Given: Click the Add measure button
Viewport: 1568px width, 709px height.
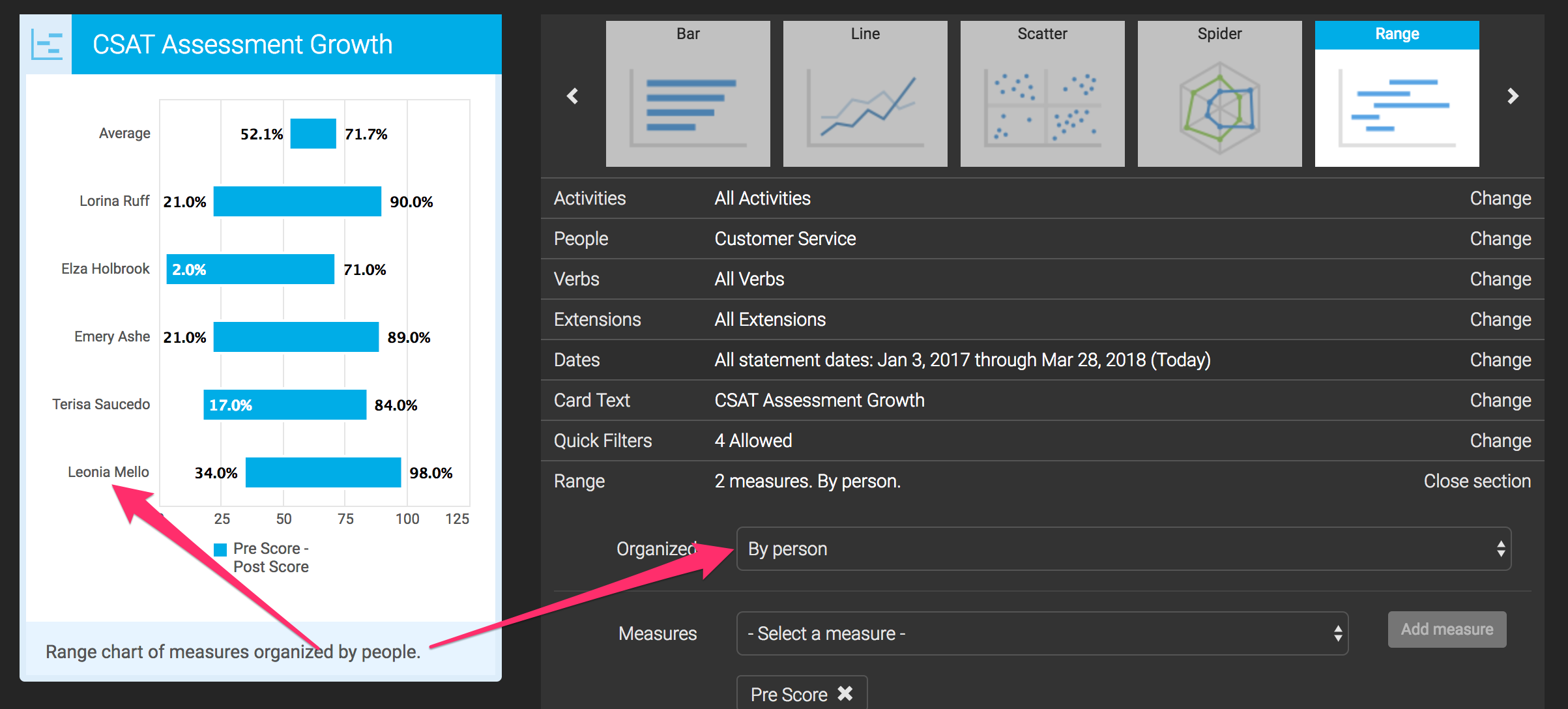Looking at the screenshot, I should (x=1446, y=629).
